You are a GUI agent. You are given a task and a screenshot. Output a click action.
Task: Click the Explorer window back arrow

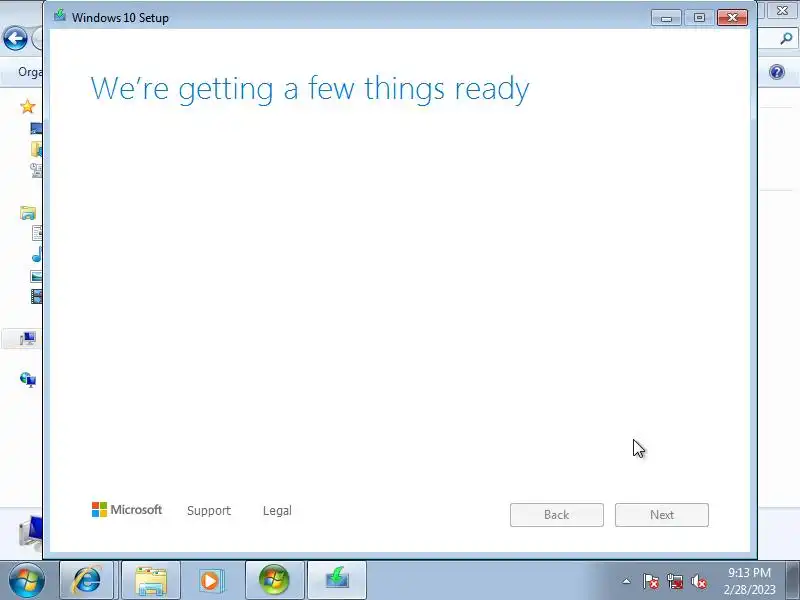pyautogui.click(x=15, y=39)
